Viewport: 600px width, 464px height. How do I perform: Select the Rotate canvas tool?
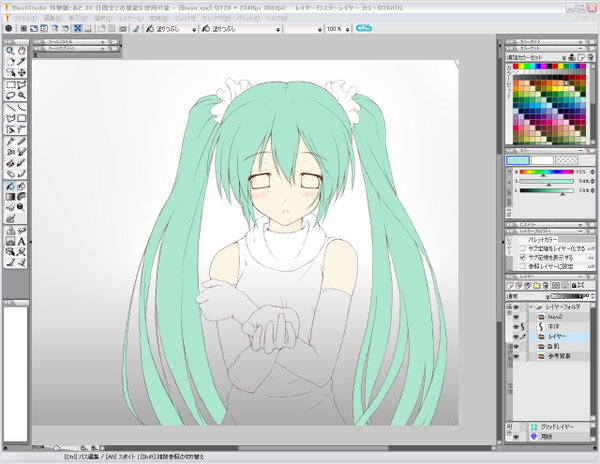click(10, 62)
